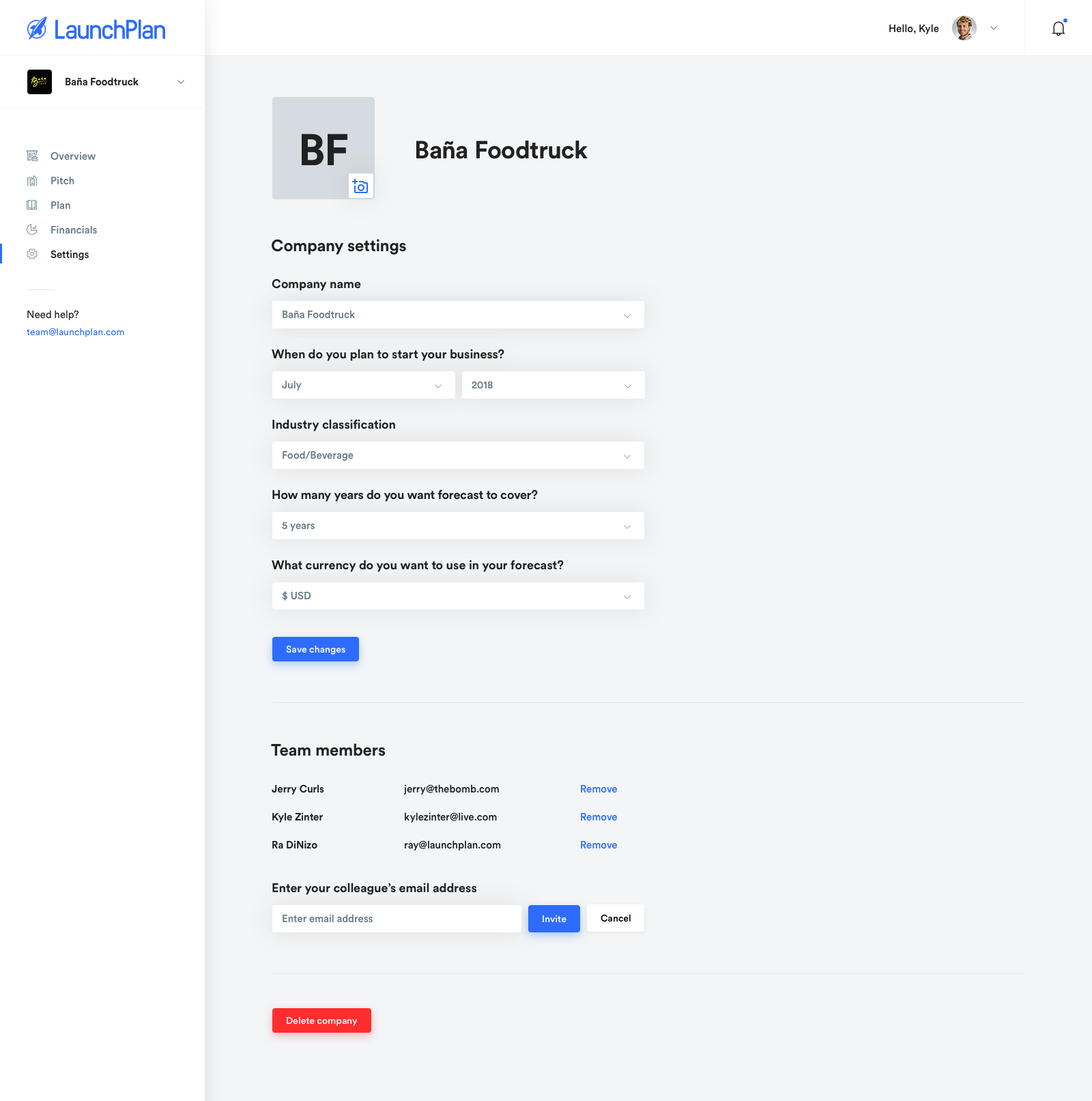Click the colleague email address field
The height and width of the screenshot is (1101, 1092).
point(396,919)
